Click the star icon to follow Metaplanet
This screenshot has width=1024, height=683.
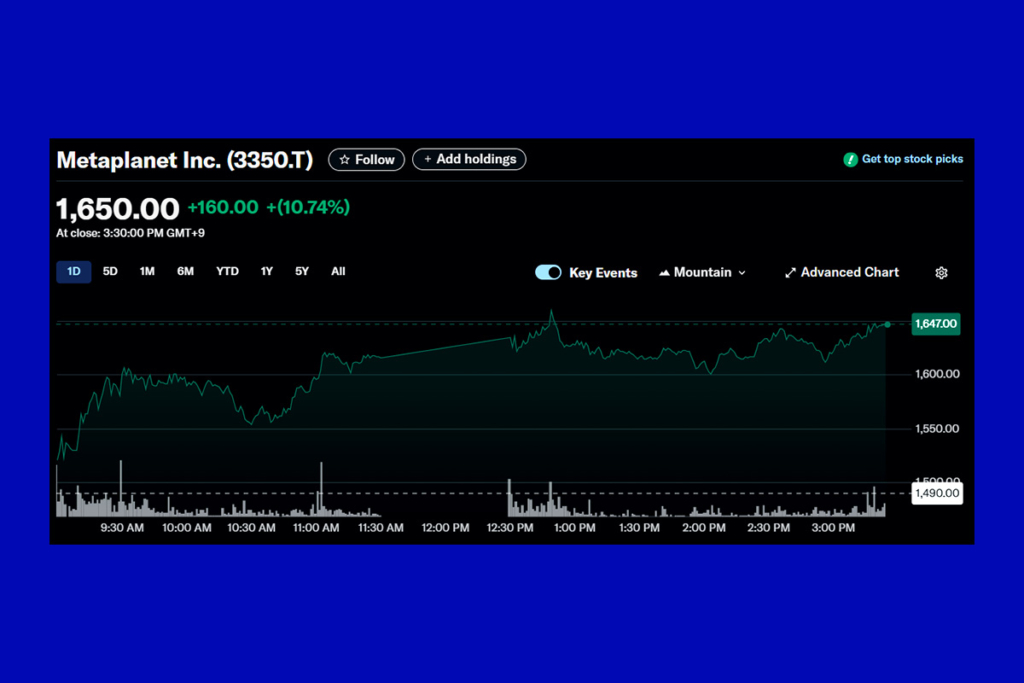pos(345,160)
